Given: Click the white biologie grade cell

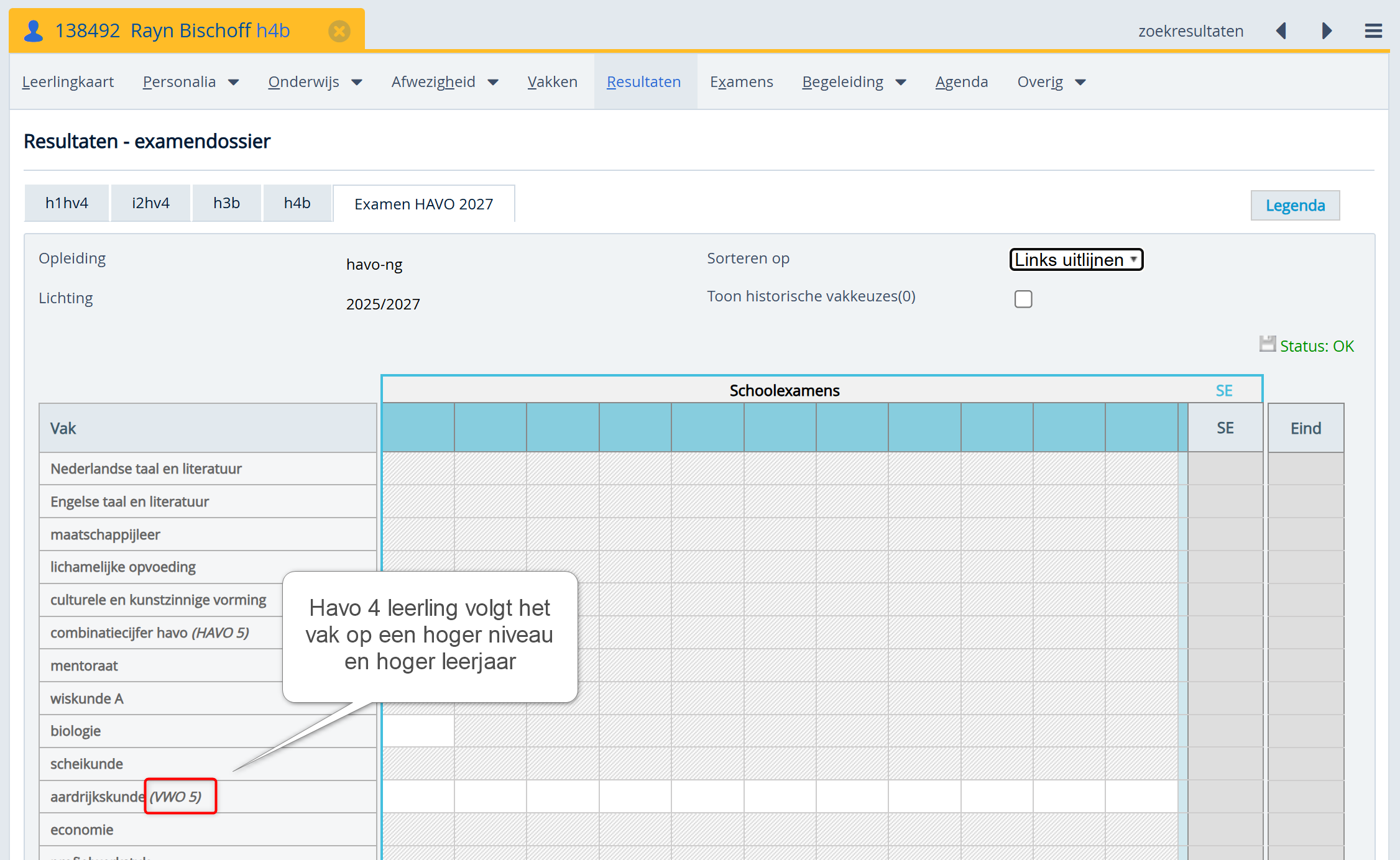Looking at the screenshot, I should click(418, 731).
